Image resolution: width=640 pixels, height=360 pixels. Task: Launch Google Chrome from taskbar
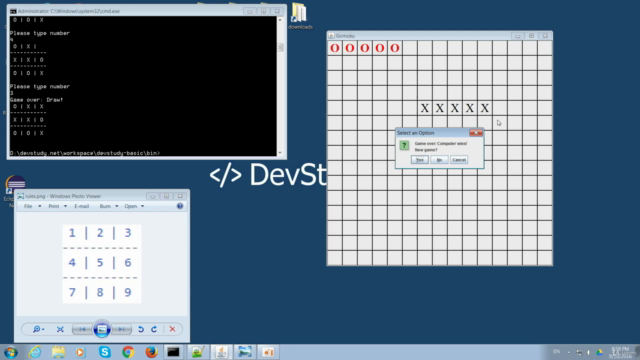coord(128,352)
